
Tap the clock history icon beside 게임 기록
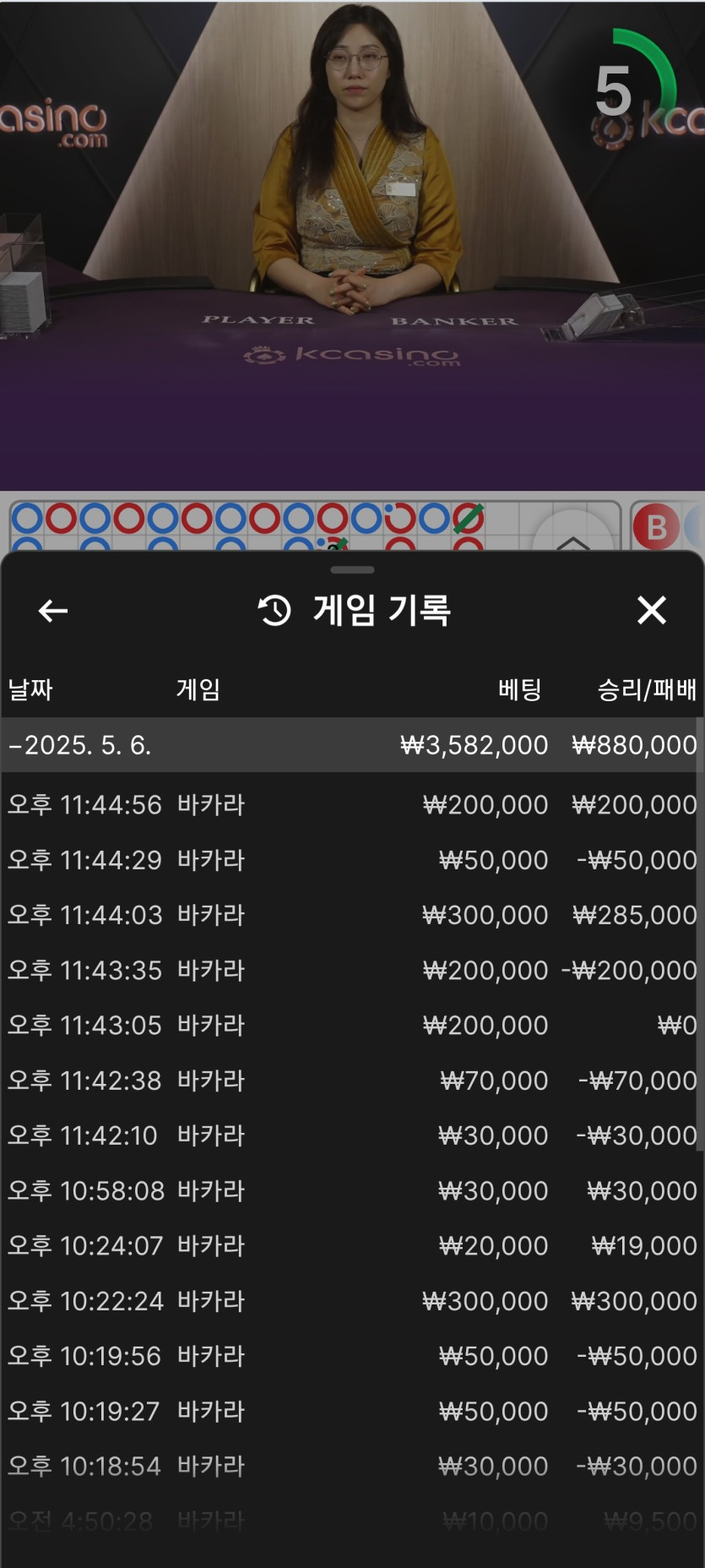pos(274,610)
